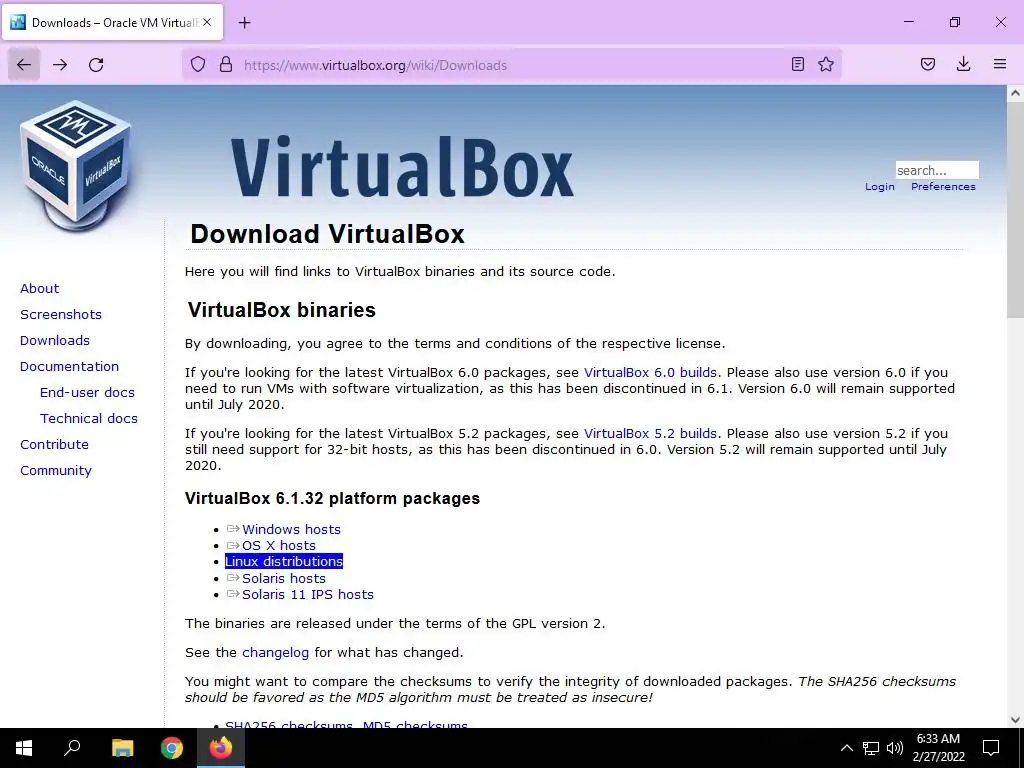The image size is (1024, 768).
Task: Open the Firefox downloads panel icon
Action: [963, 64]
